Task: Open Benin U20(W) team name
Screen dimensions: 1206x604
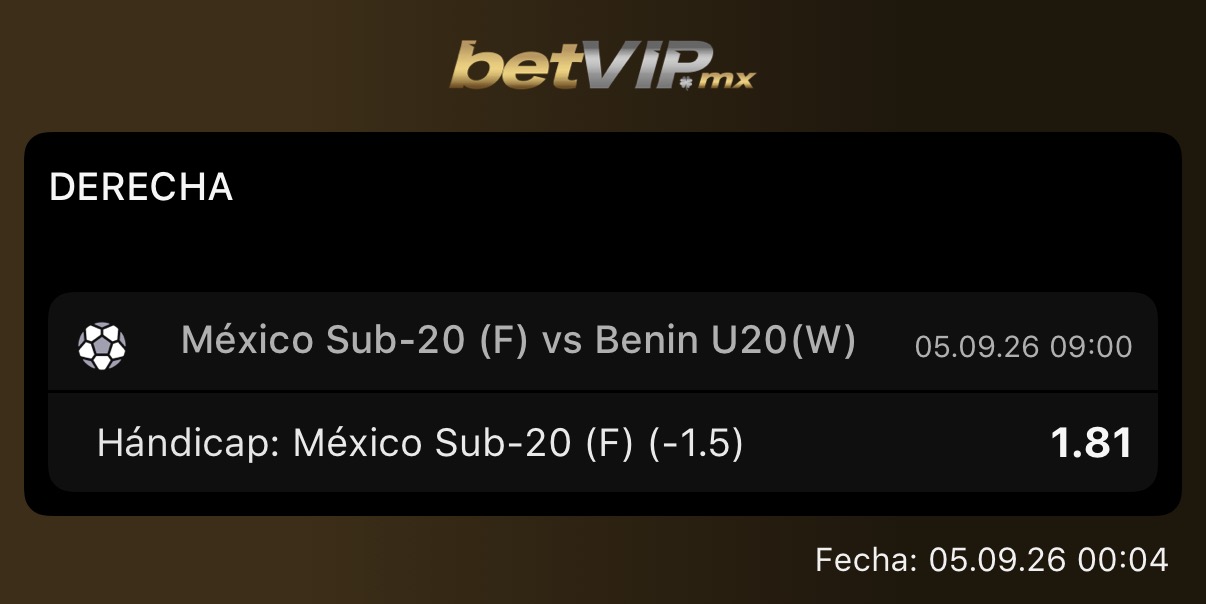Action: pyautogui.click(x=726, y=341)
